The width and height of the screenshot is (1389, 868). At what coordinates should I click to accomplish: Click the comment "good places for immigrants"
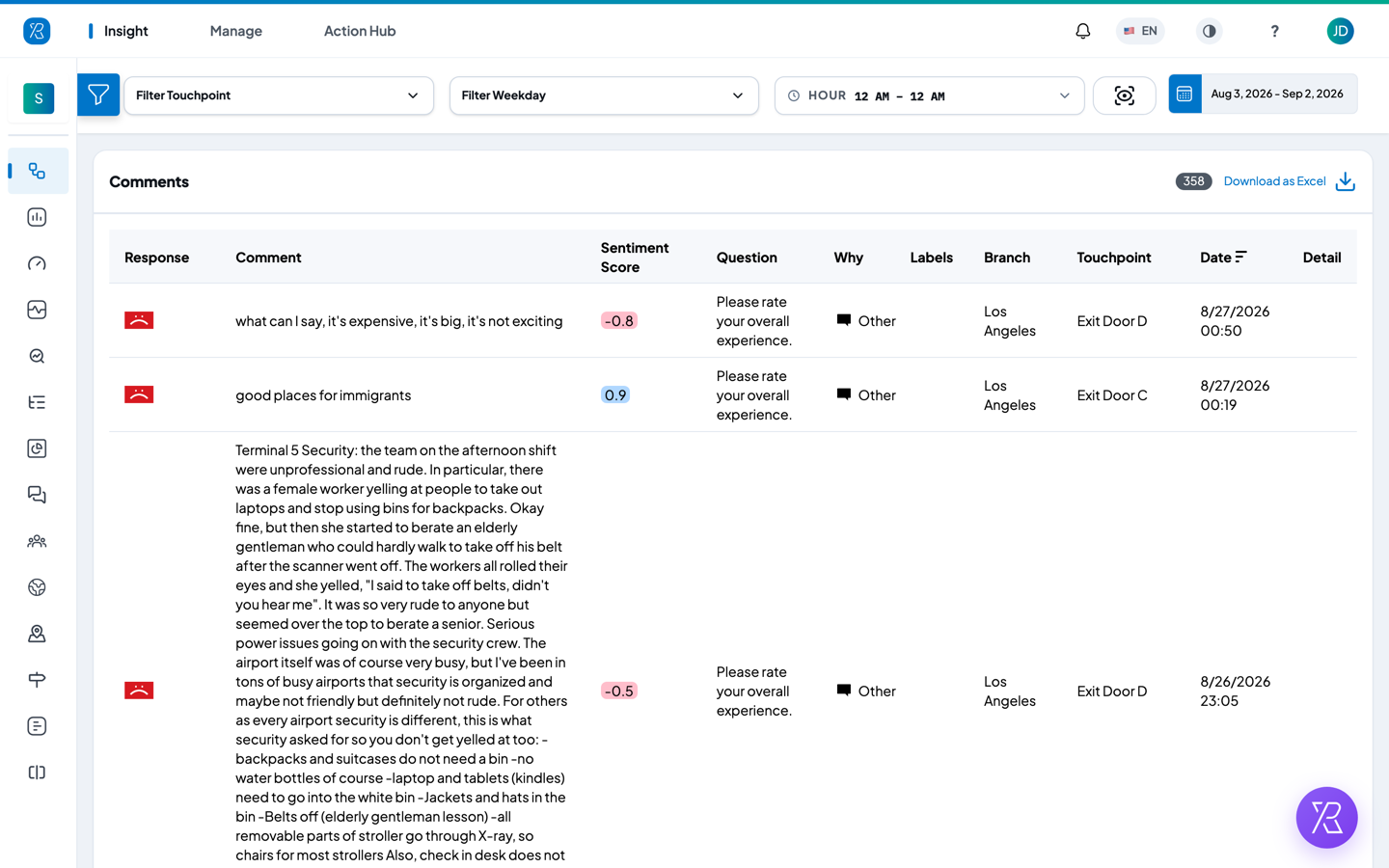point(323,395)
